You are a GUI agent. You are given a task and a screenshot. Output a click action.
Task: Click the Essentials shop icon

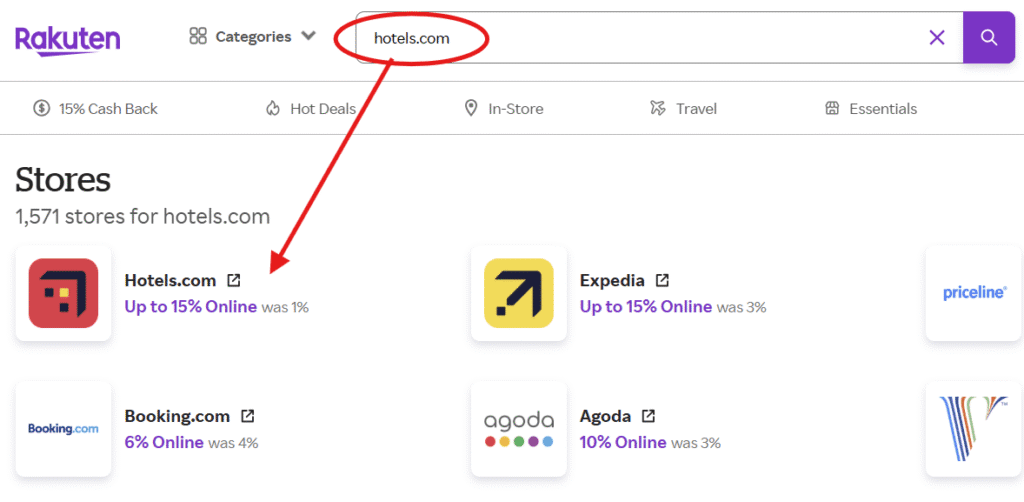pos(832,108)
